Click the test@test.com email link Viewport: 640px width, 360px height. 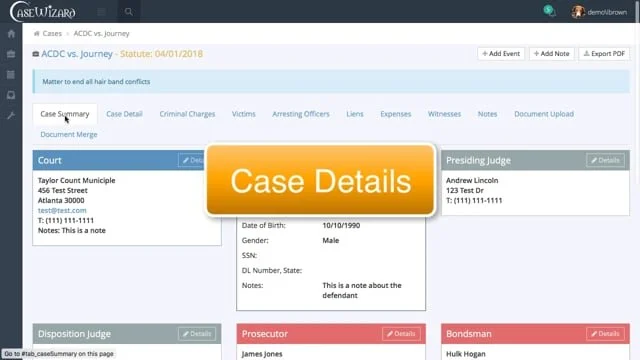[62, 210]
